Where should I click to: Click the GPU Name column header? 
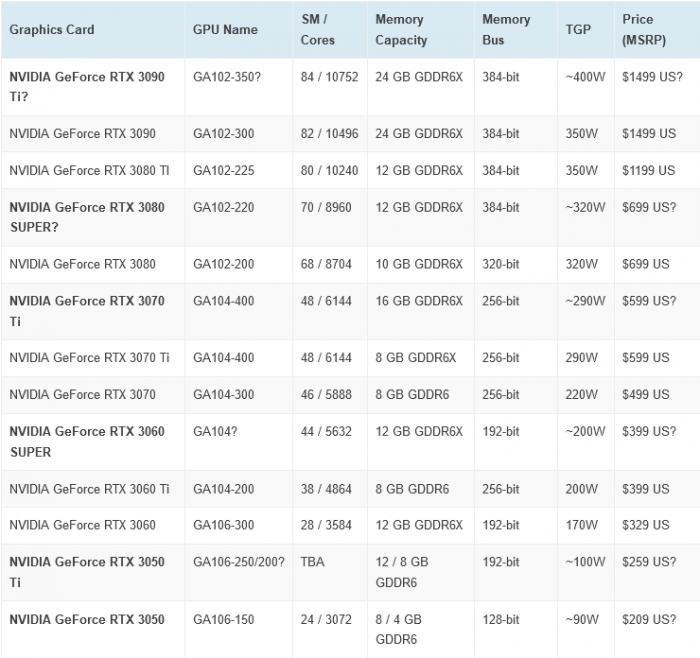(225, 30)
